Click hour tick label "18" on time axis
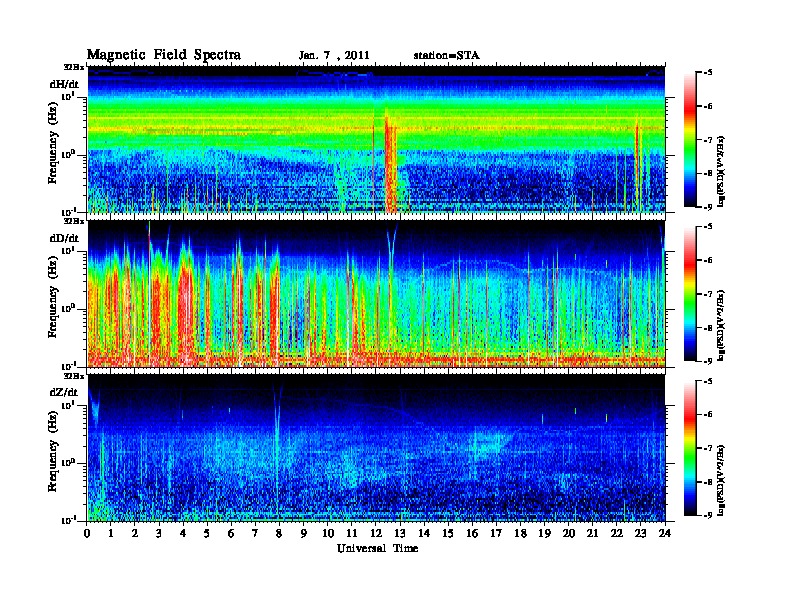792x612 pixels. (x=520, y=533)
